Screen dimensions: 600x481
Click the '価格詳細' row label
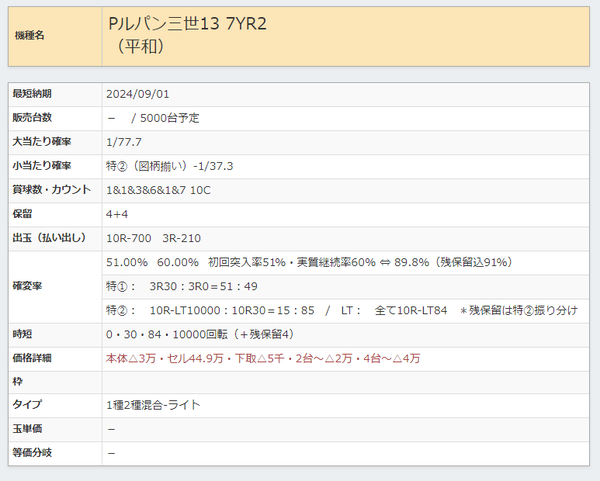32,358
